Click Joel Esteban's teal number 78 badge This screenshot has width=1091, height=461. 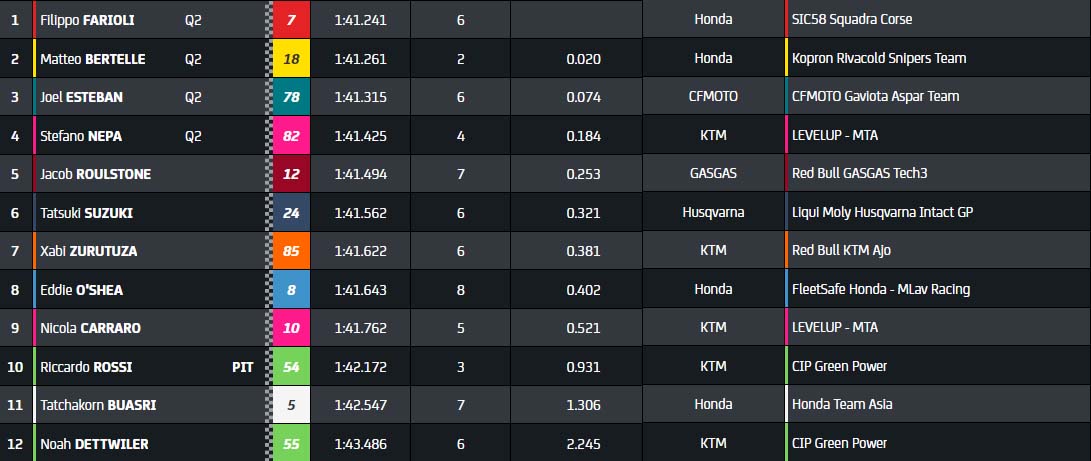point(291,97)
